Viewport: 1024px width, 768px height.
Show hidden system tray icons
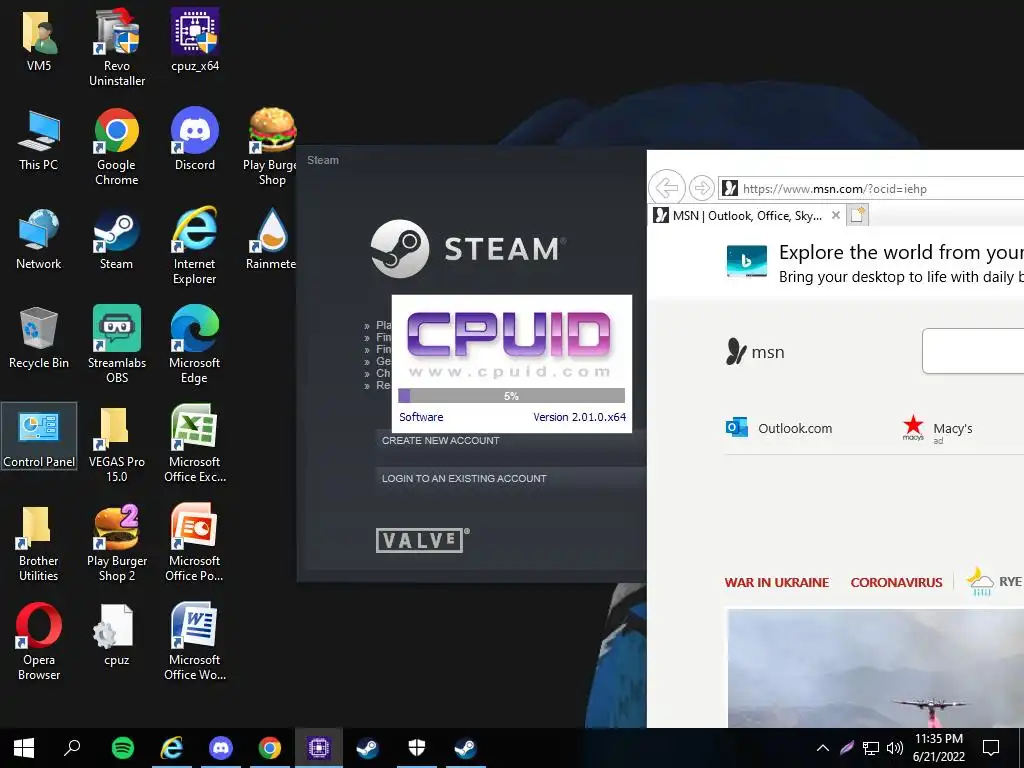[x=823, y=748]
